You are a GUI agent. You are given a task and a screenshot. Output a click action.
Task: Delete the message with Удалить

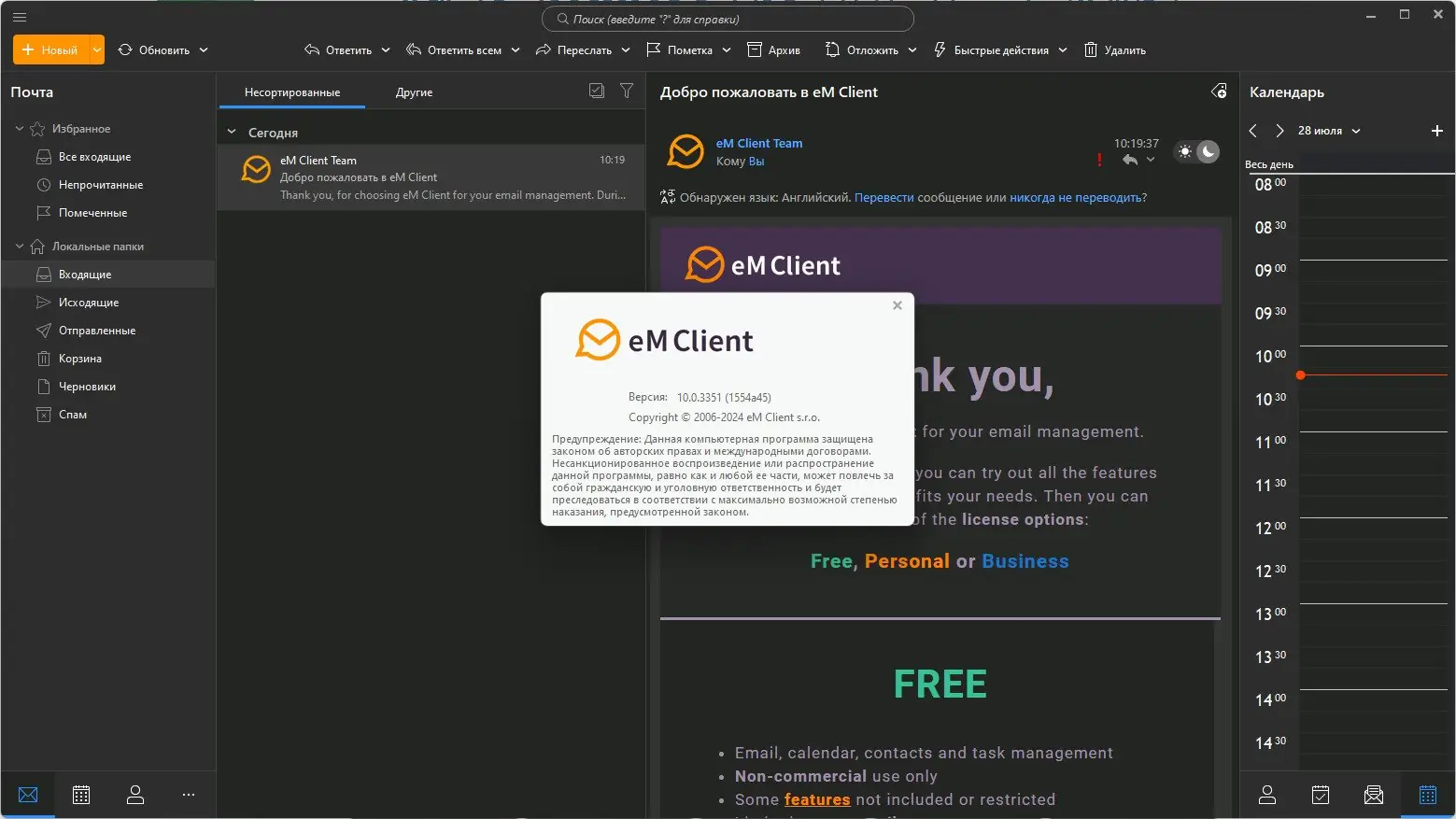click(x=1114, y=50)
